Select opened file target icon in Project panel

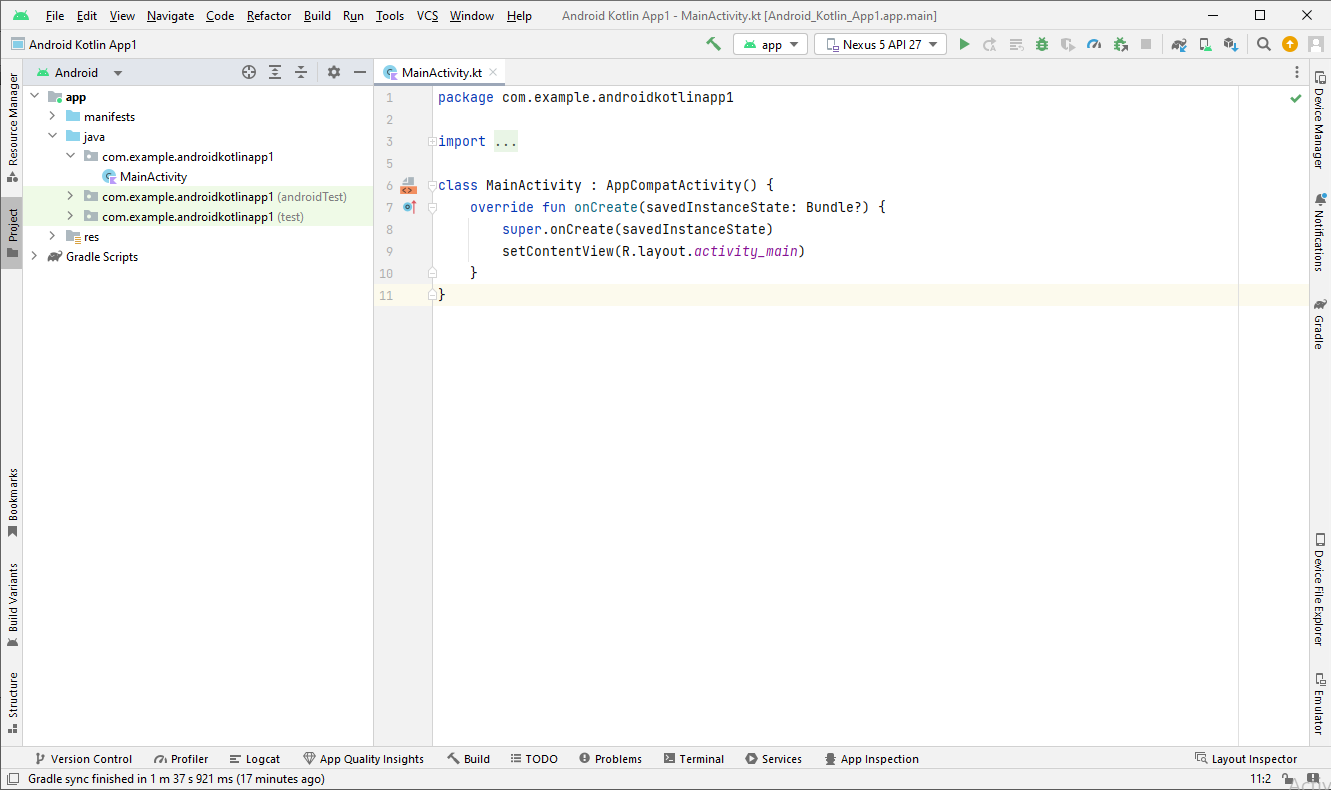[249, 72]
